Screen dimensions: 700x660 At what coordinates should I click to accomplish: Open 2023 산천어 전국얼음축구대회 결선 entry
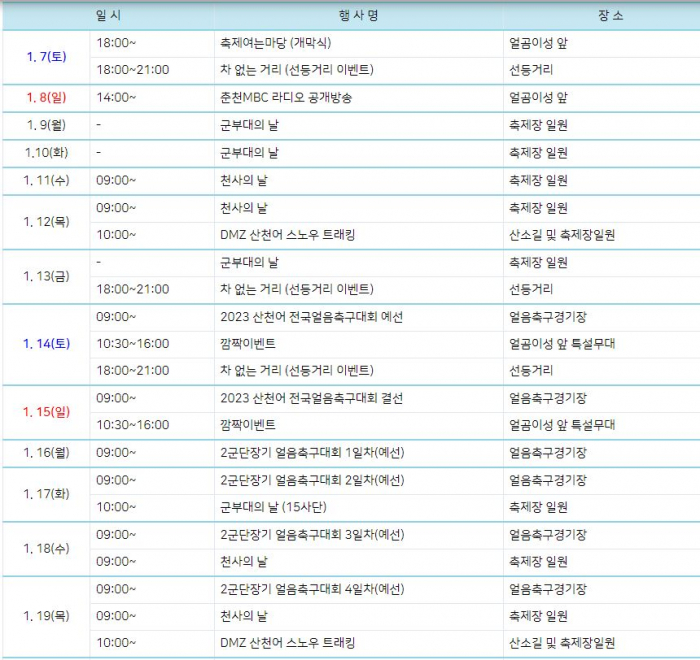pos(311,398)
